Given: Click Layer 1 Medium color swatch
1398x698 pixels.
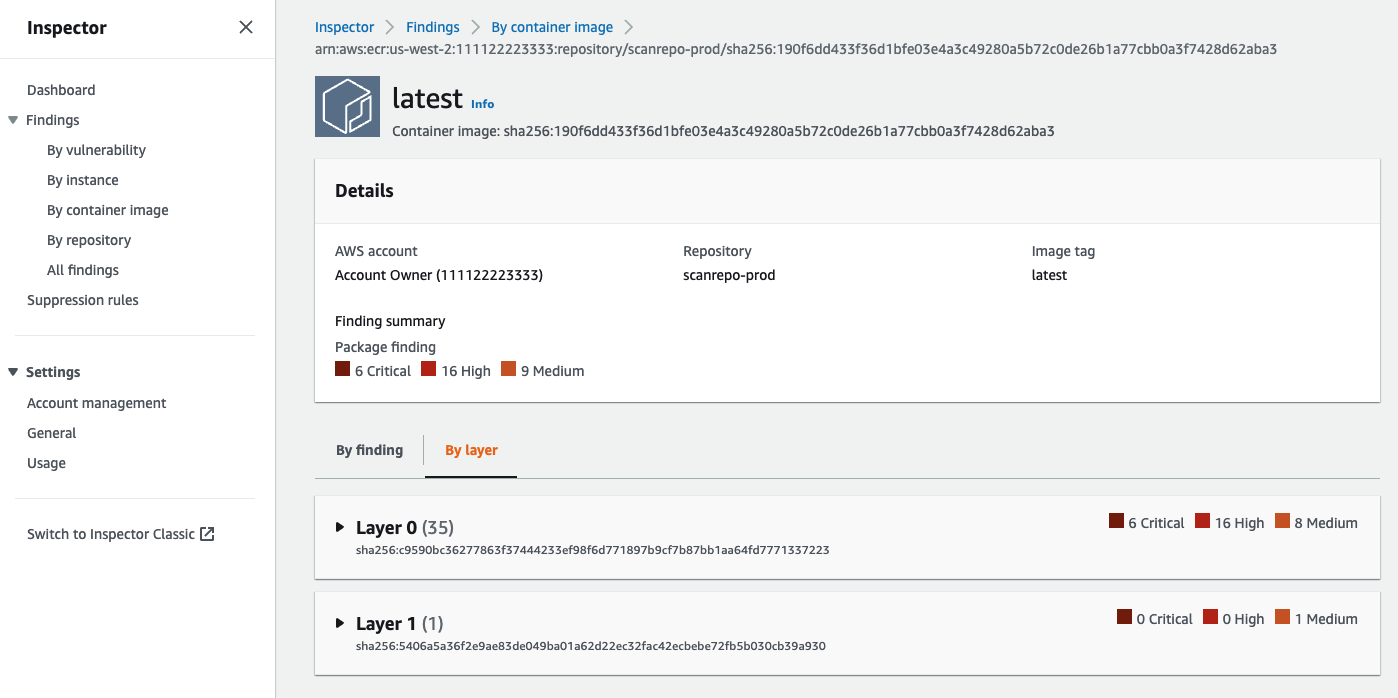Looking at the screenshot, I should 1282,617.
